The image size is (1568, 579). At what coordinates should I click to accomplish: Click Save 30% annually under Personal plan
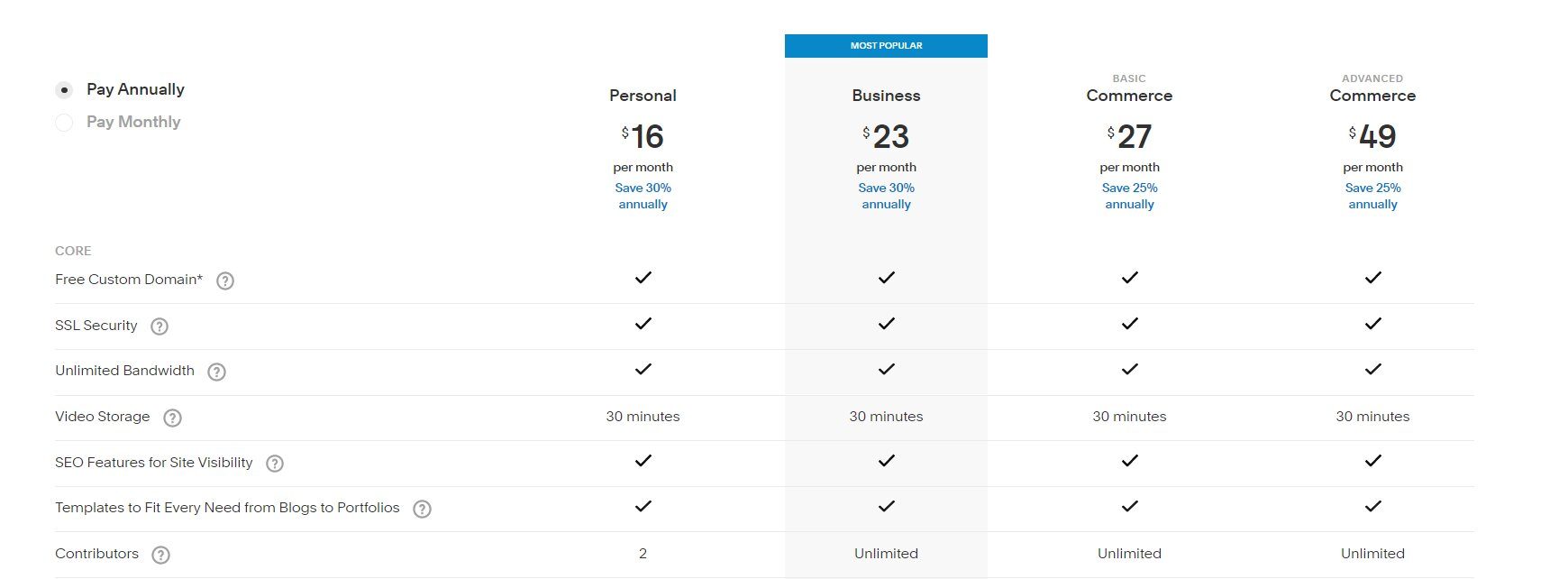point(643,196)
